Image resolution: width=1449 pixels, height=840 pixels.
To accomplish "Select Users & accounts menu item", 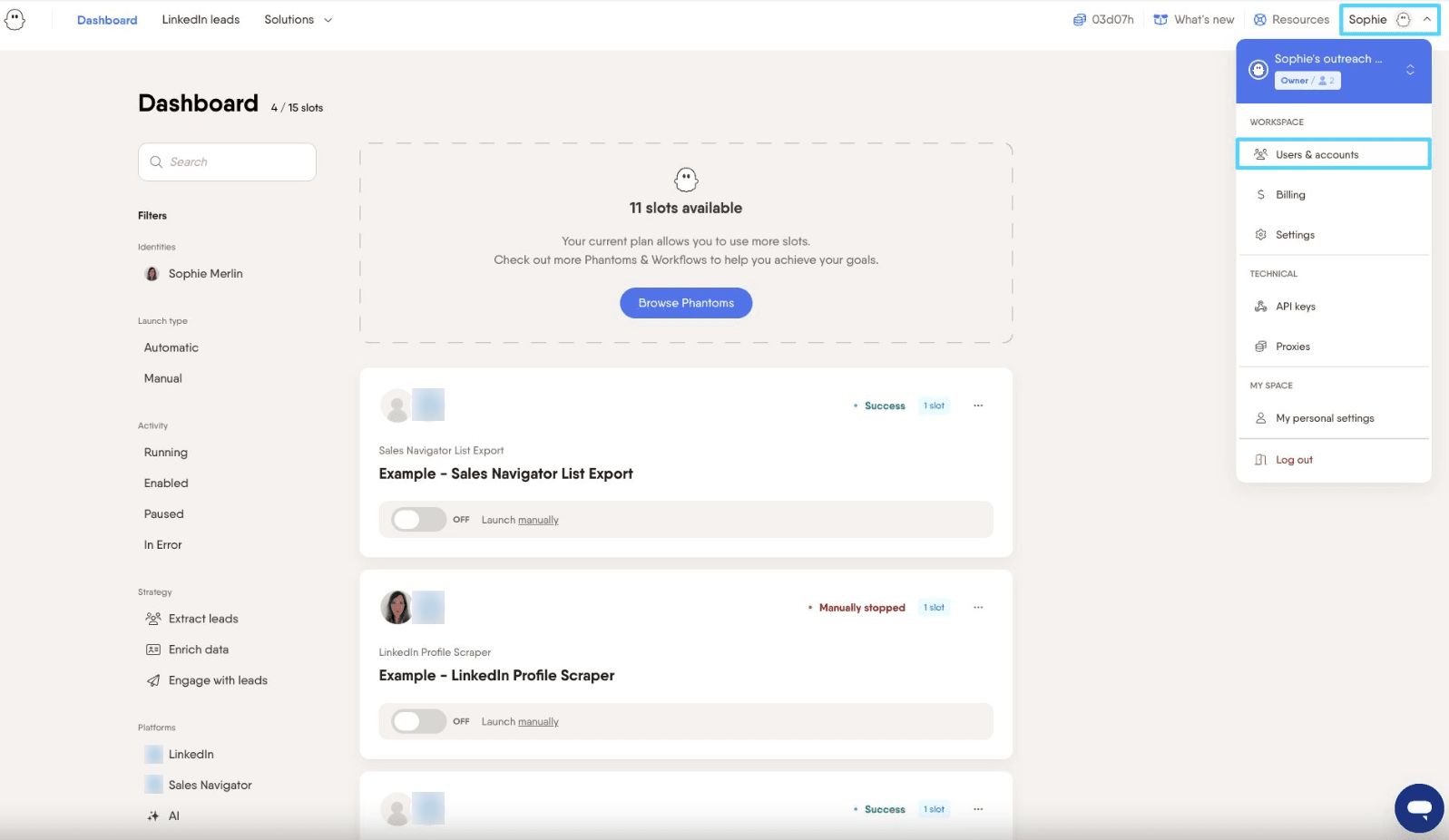I will 1333,154.
